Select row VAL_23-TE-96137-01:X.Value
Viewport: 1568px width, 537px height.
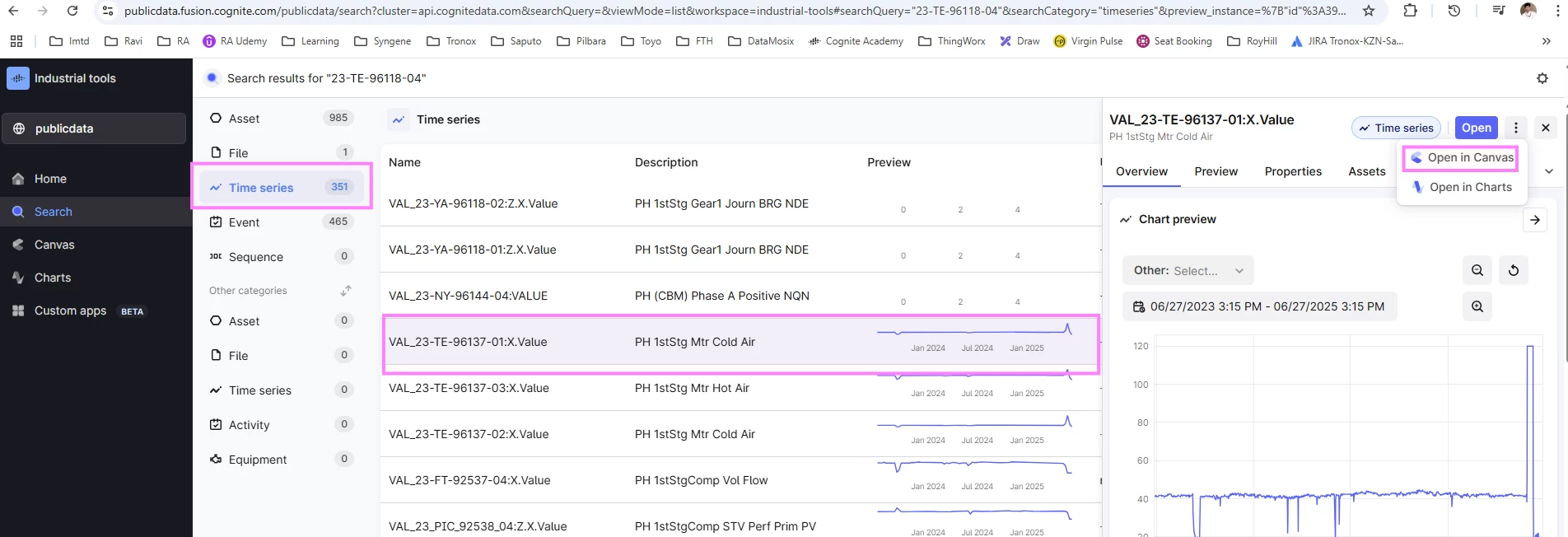click(740, 342)
